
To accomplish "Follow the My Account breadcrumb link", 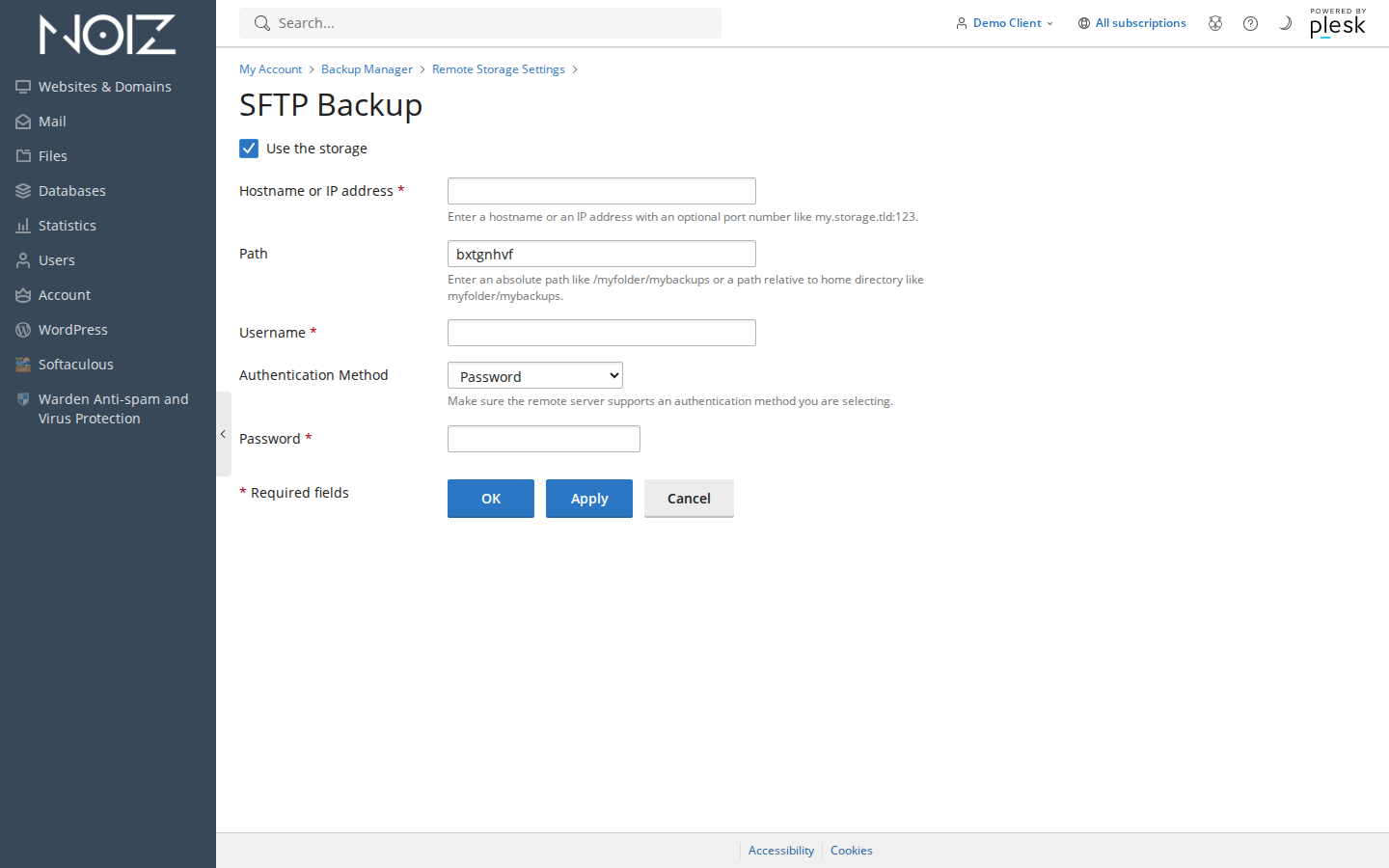I will point(270,69).
